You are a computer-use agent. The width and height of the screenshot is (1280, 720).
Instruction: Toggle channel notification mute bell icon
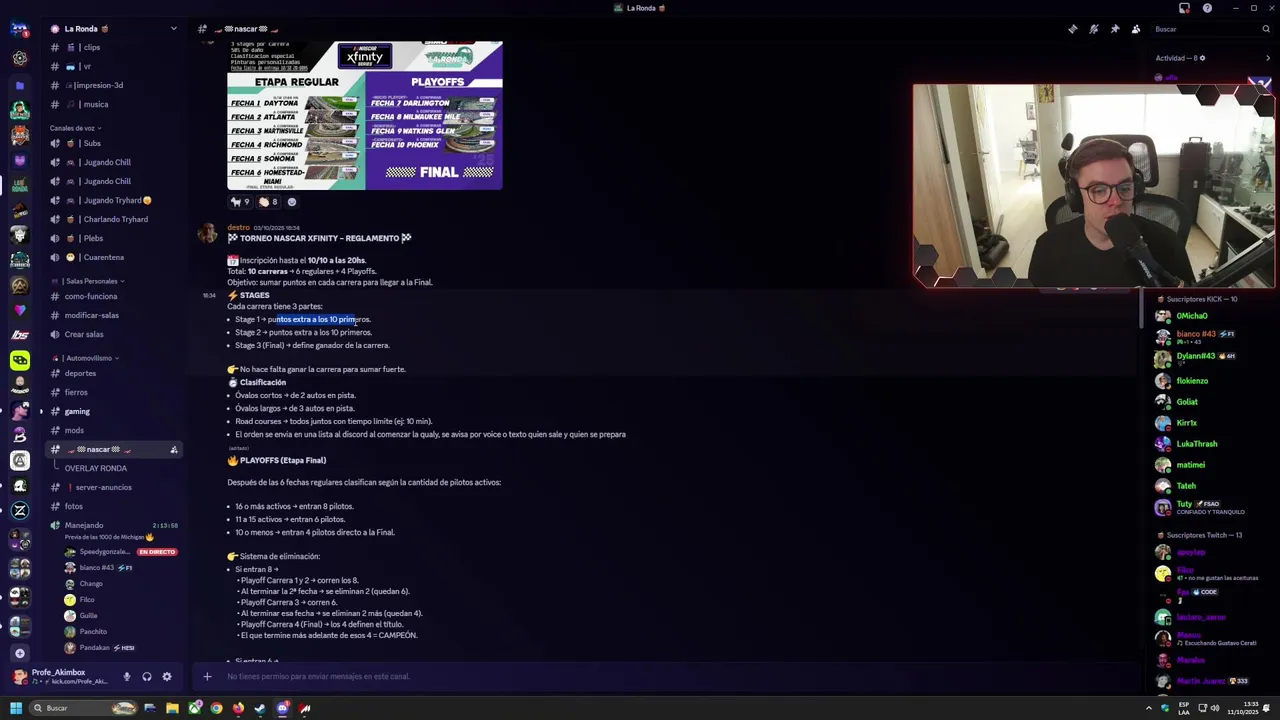click(x=1094, y=29)
